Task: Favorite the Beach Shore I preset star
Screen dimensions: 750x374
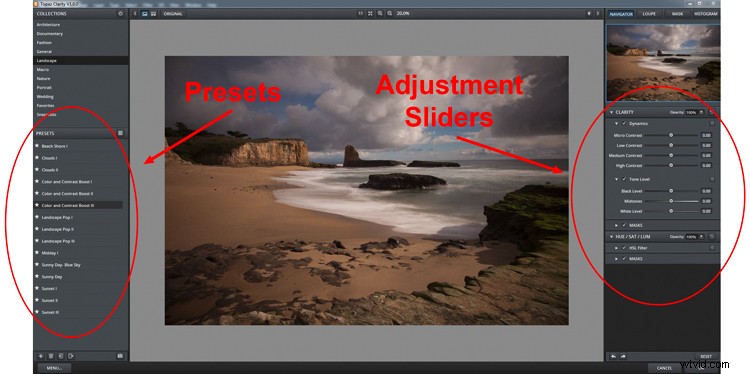Action: point(37,146)
